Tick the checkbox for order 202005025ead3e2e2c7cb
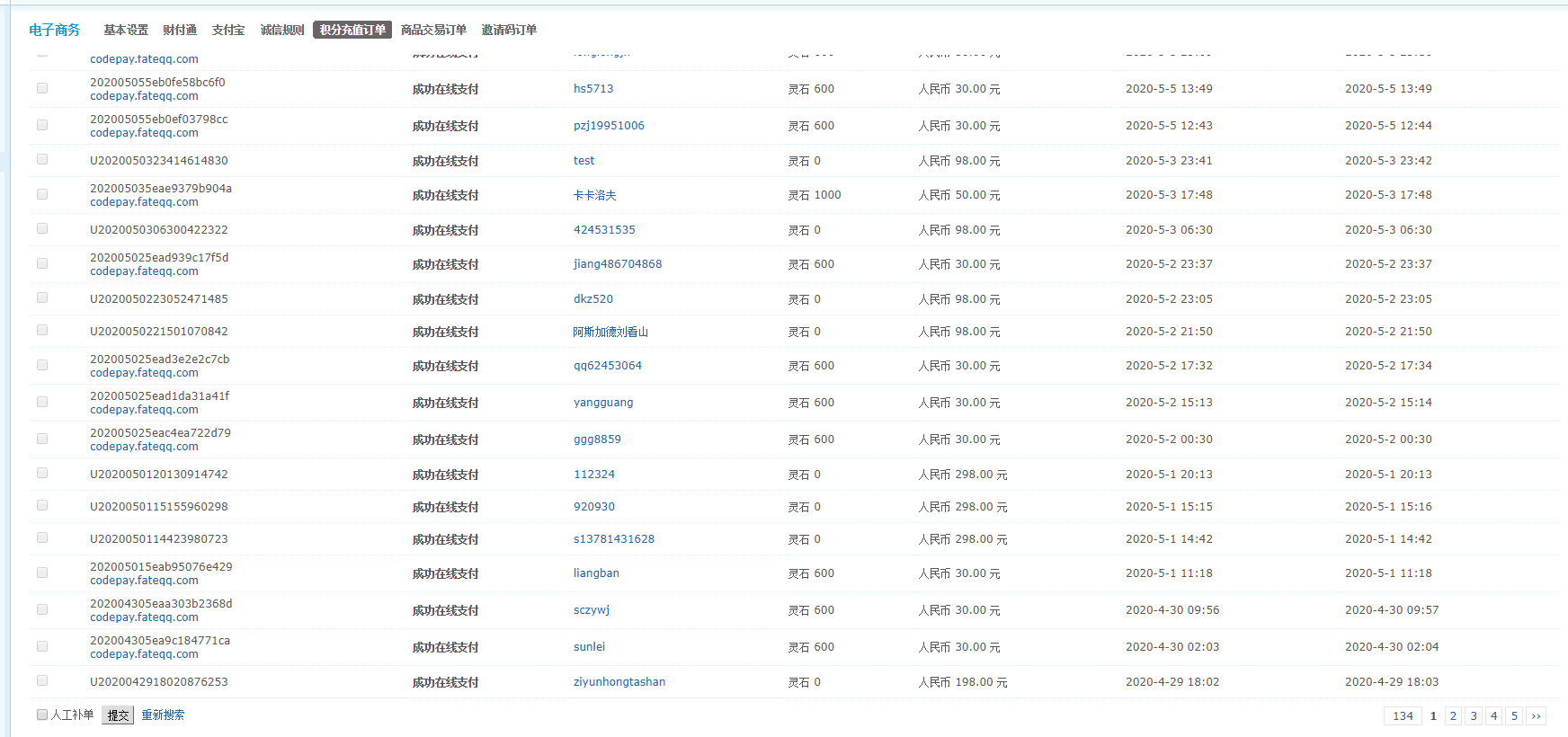Image resolution: width=1568 pixels, height=737 pixels. [x=42, y=365]
